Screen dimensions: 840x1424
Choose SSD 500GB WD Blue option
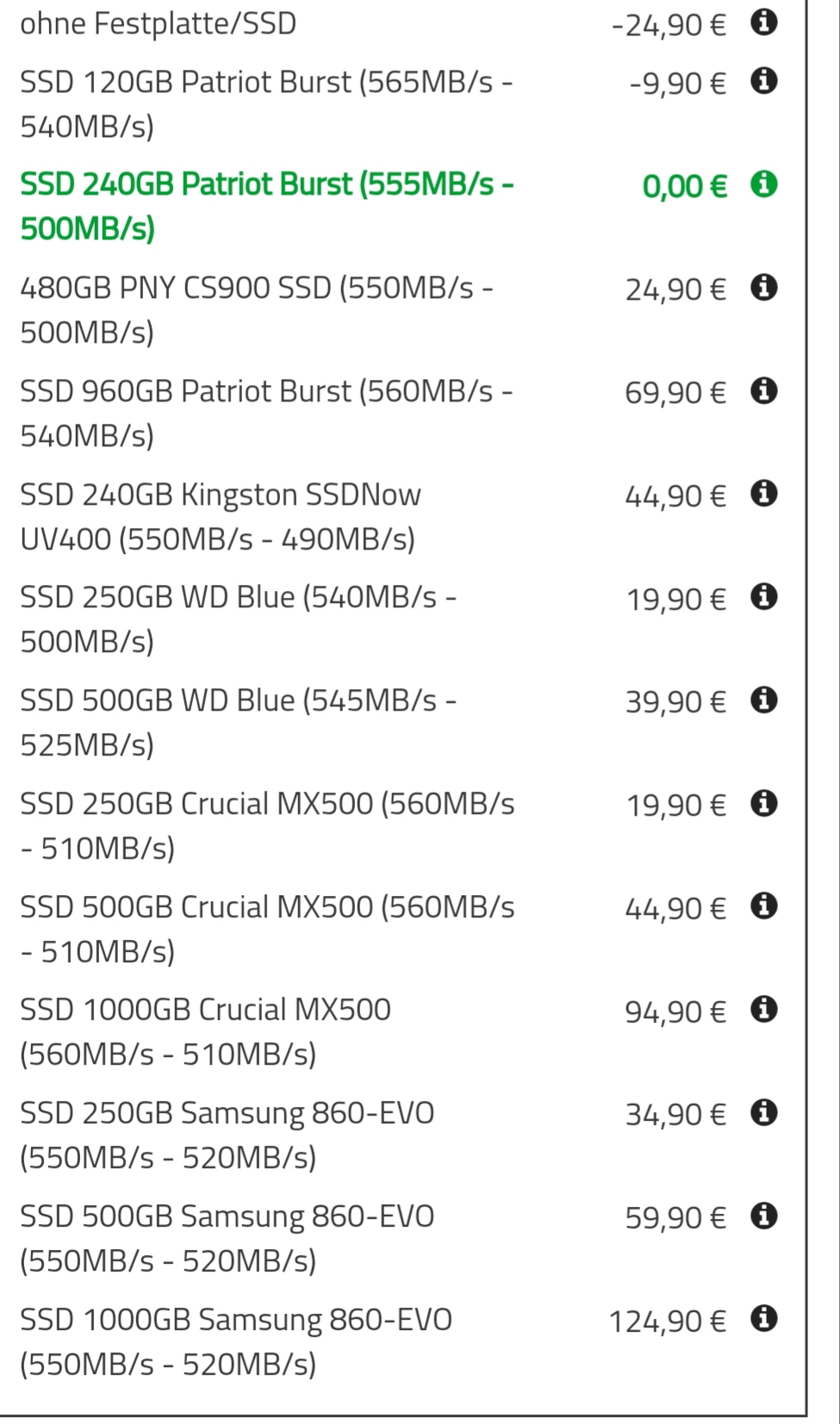[238, 722]
